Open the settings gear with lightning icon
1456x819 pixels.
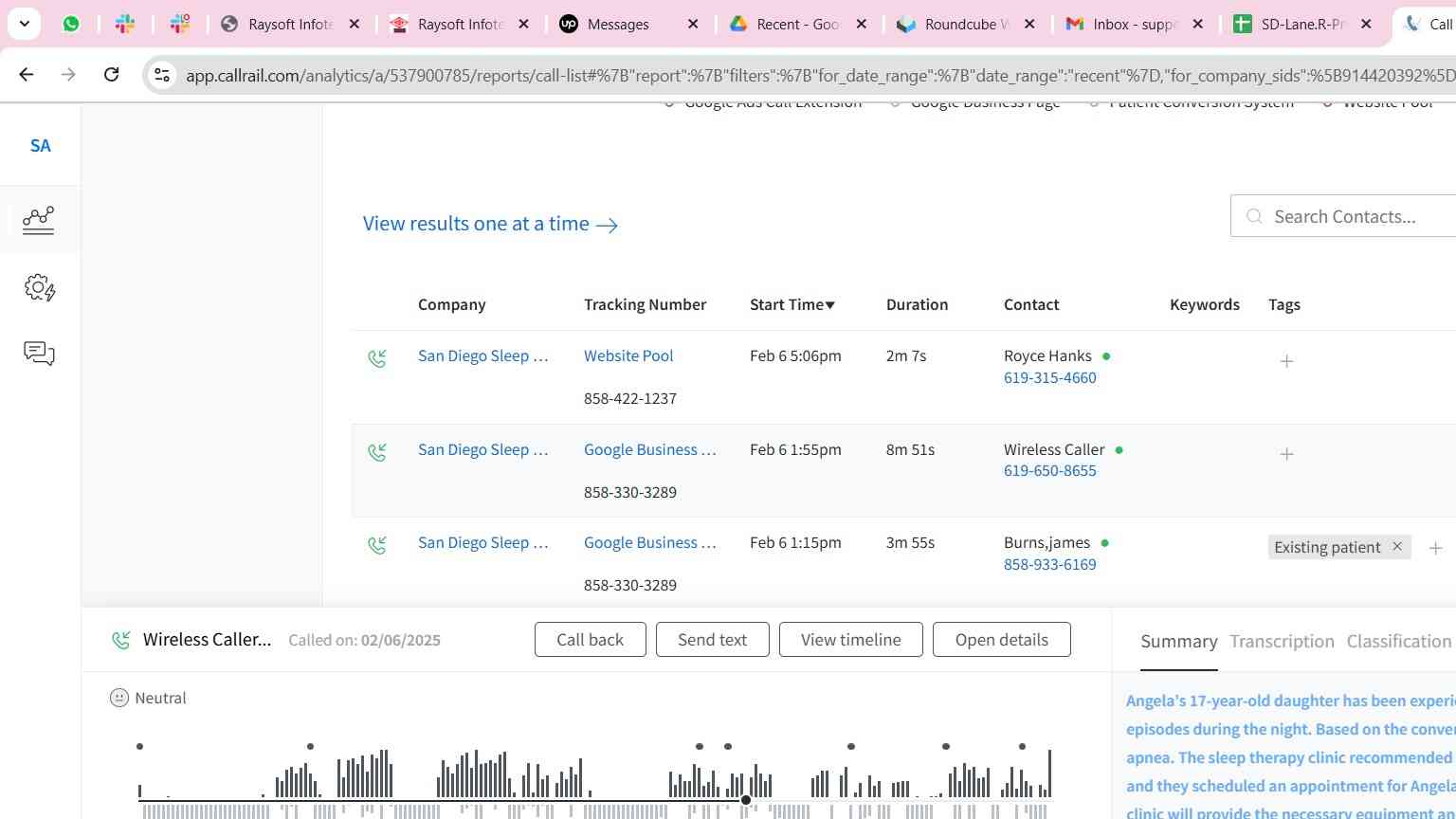[39, 287]
